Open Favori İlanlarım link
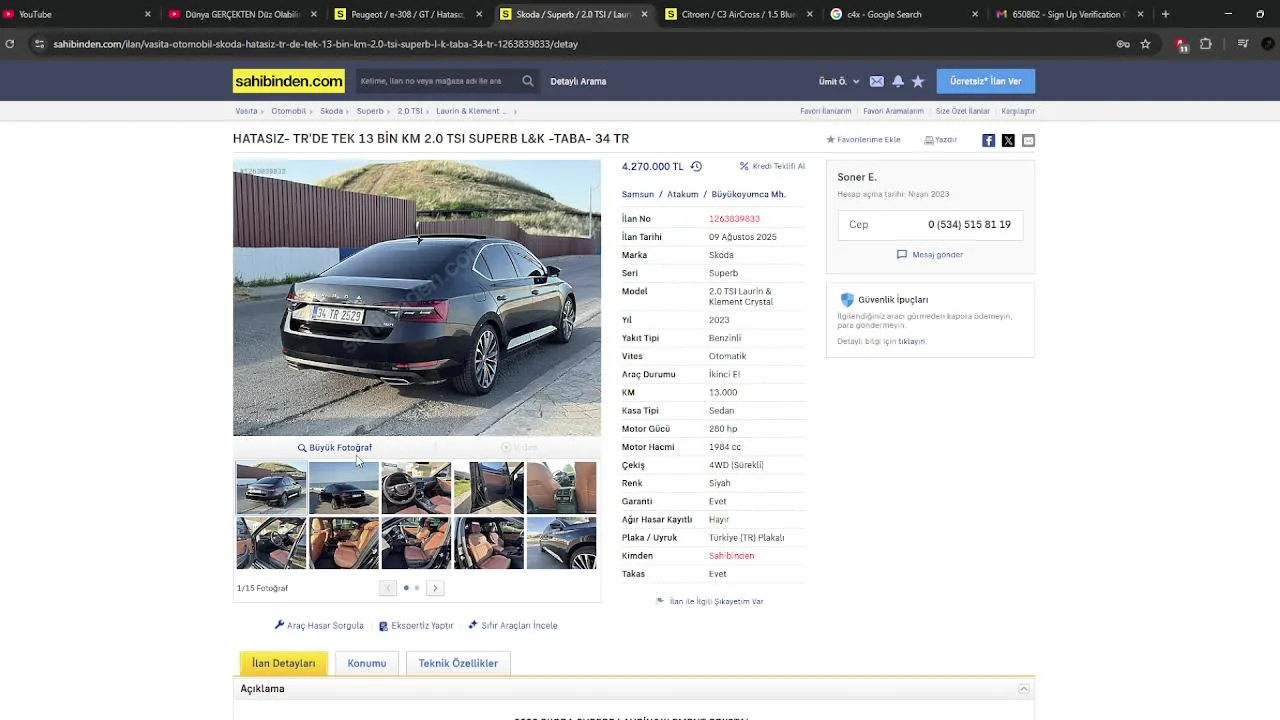The height and width of the screenshot is (720, 1280). click(x=826, y=111)
